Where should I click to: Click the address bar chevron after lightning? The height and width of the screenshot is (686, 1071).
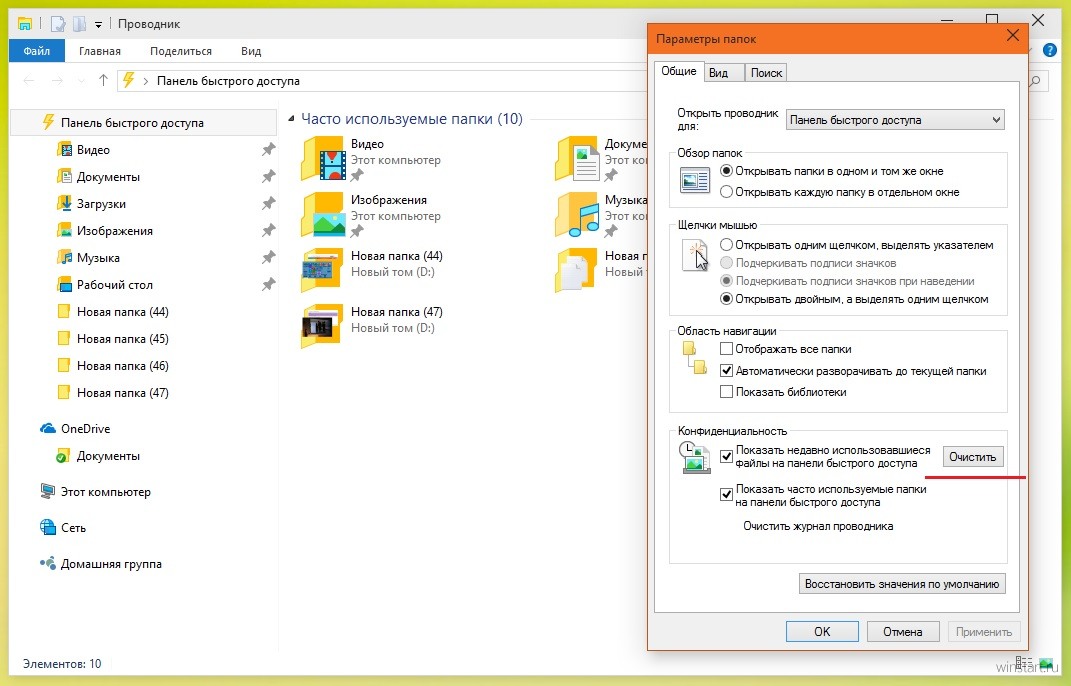(x=145, y=81)
